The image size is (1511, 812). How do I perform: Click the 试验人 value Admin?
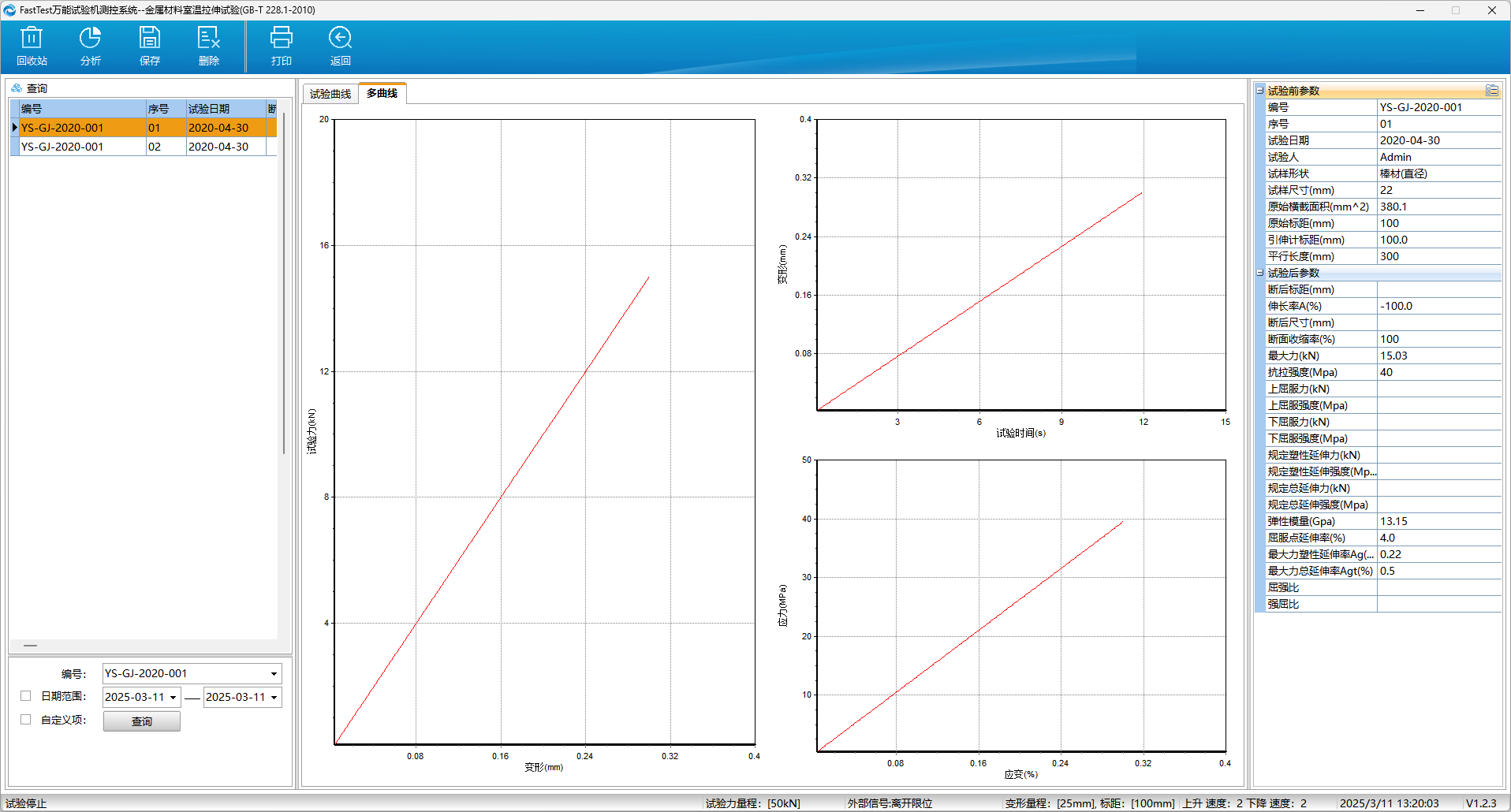click(1439, 157)
